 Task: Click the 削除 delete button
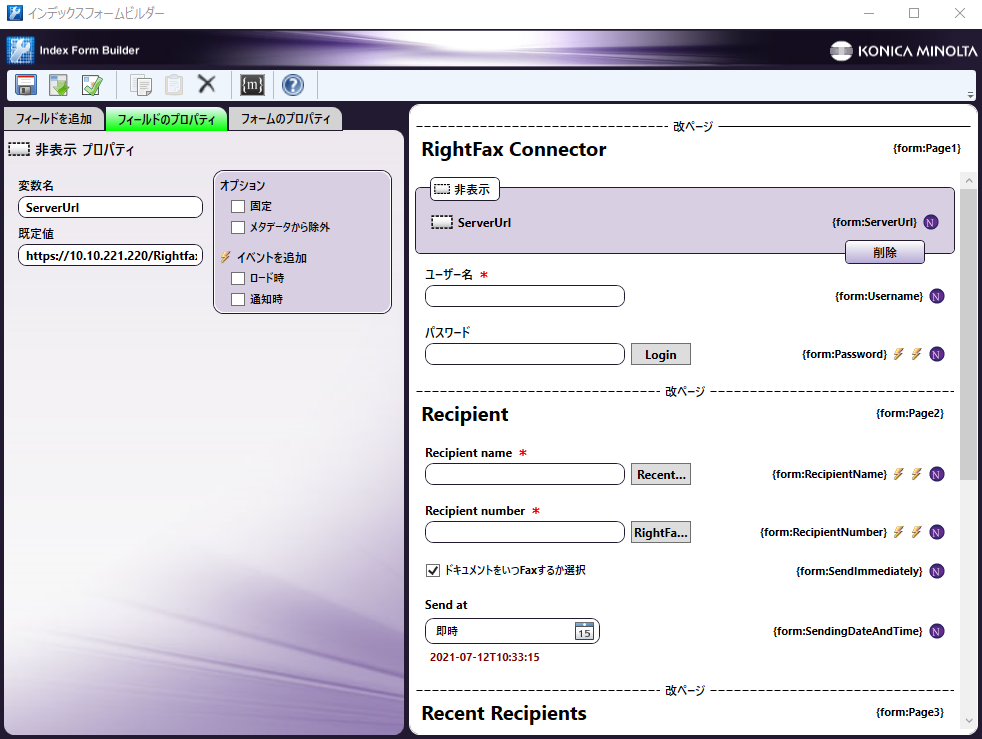click(x=884, y=252)
